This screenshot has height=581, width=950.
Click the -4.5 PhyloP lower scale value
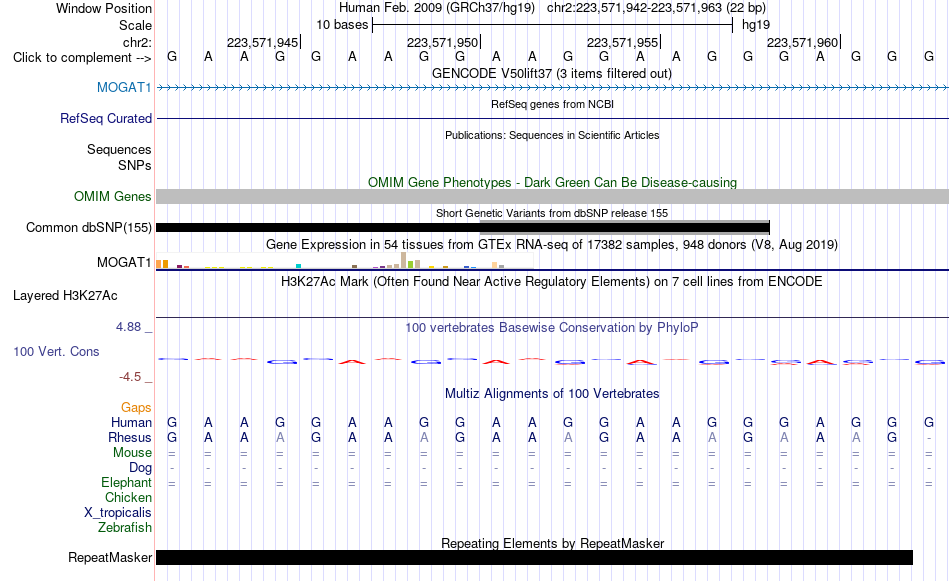tap(130, 377)
